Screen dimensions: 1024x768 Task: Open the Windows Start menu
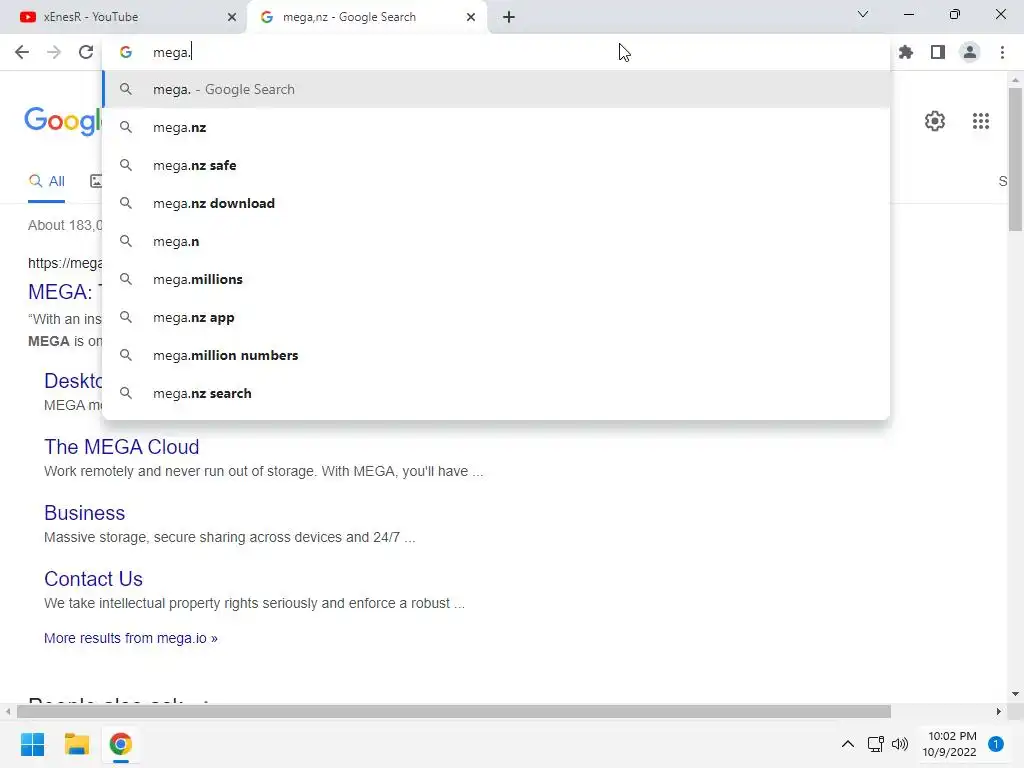pos(32,744)
